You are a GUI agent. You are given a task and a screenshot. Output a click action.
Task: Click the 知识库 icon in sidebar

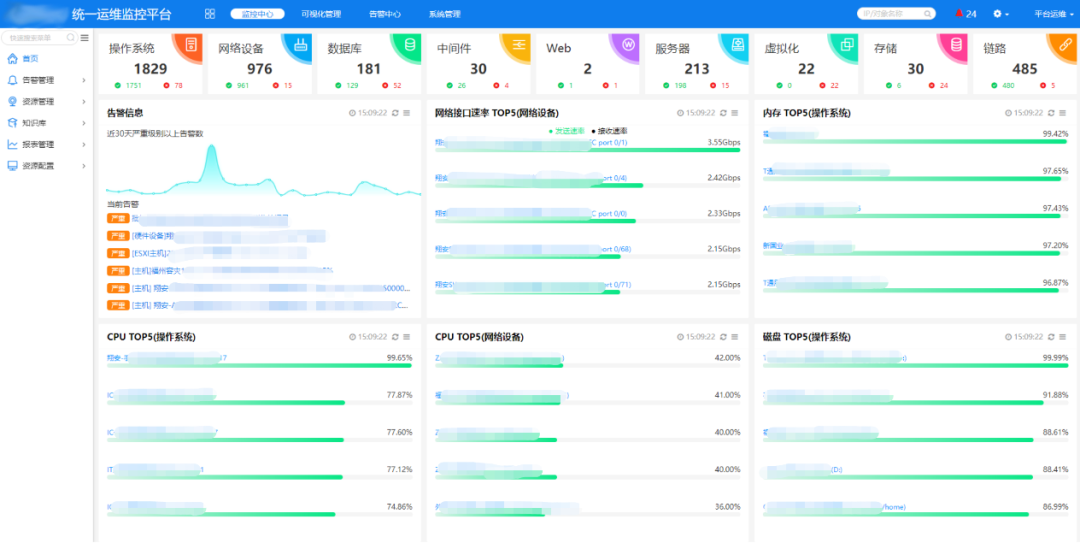coord(12,123)
